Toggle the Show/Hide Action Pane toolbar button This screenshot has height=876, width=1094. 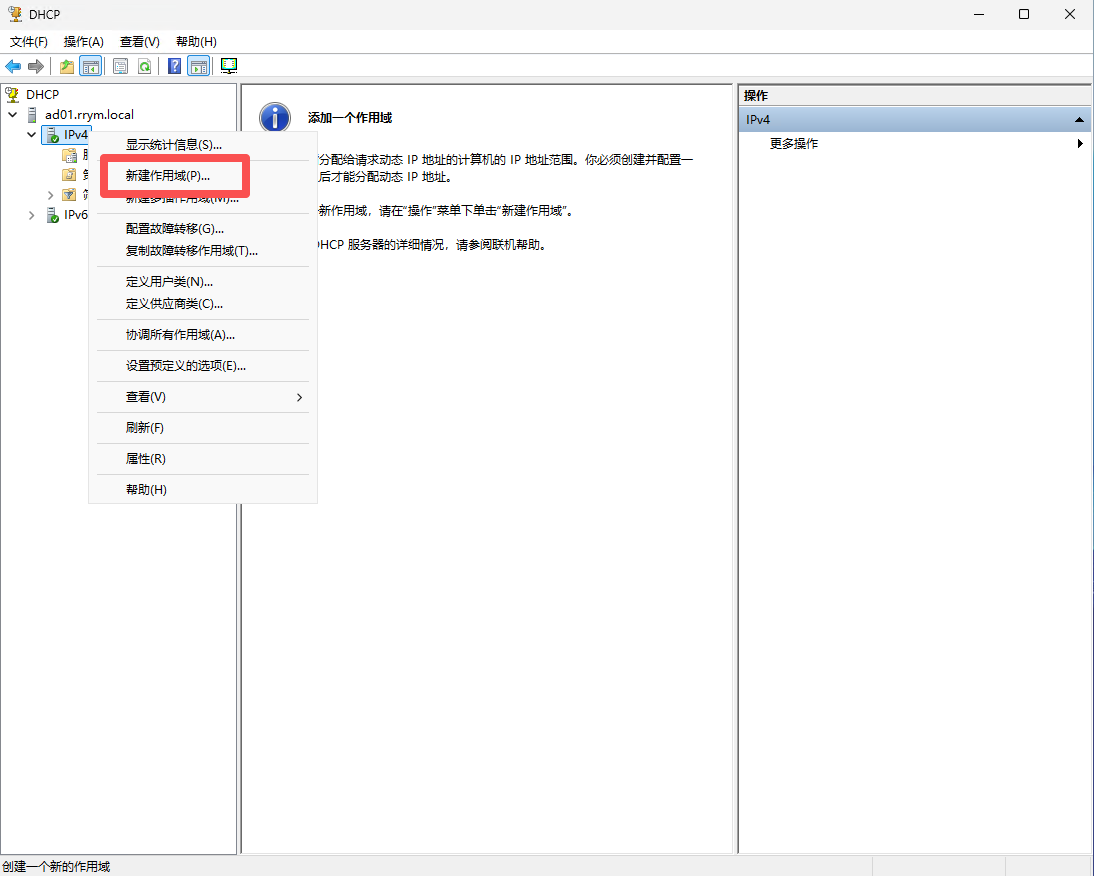pos(198,66)
